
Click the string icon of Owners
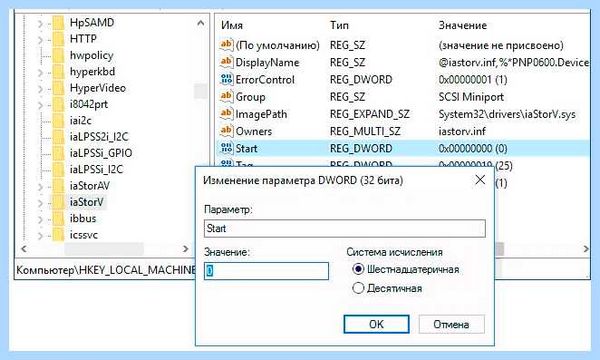coord(226,131)
